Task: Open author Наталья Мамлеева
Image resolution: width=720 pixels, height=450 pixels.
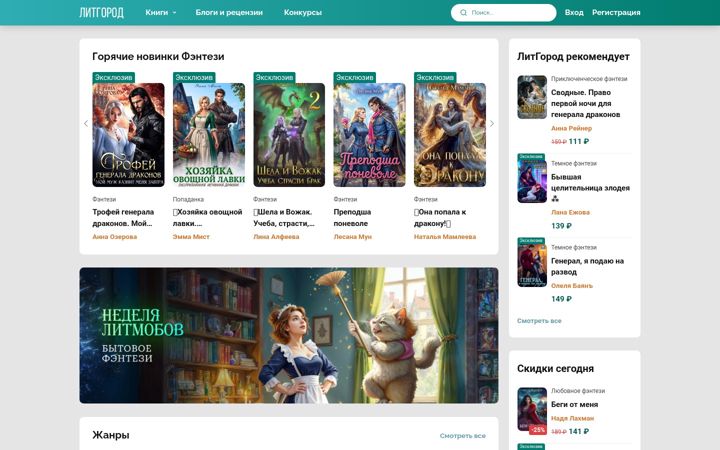Action: pos(445,237)
